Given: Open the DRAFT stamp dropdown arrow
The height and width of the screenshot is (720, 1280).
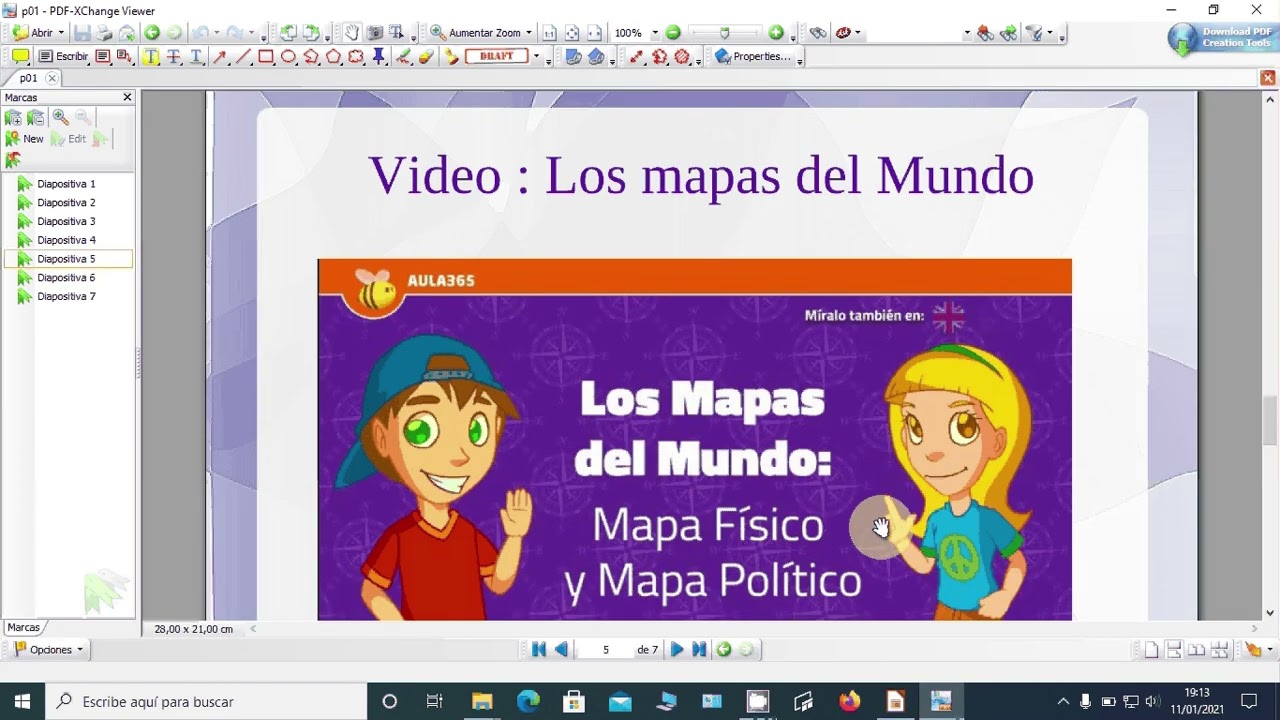Looking at the screenshot, I should click(x=536, y=57).
